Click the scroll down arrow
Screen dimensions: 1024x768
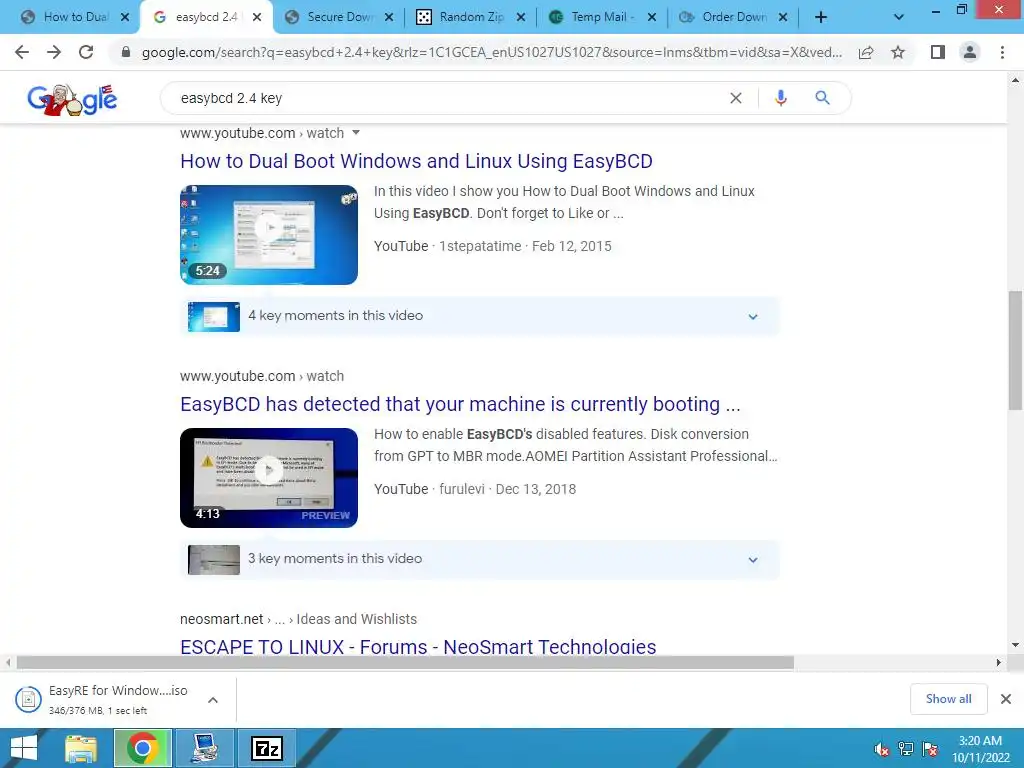pos(1015,645)
